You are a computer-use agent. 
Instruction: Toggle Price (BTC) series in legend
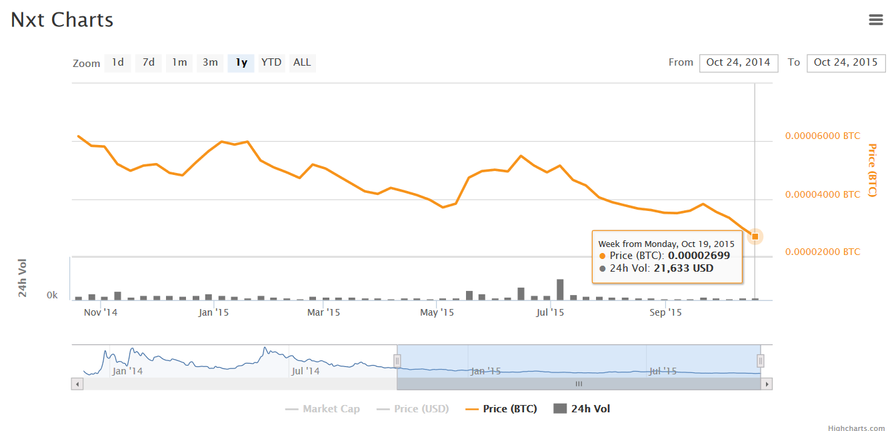(501, 409)
